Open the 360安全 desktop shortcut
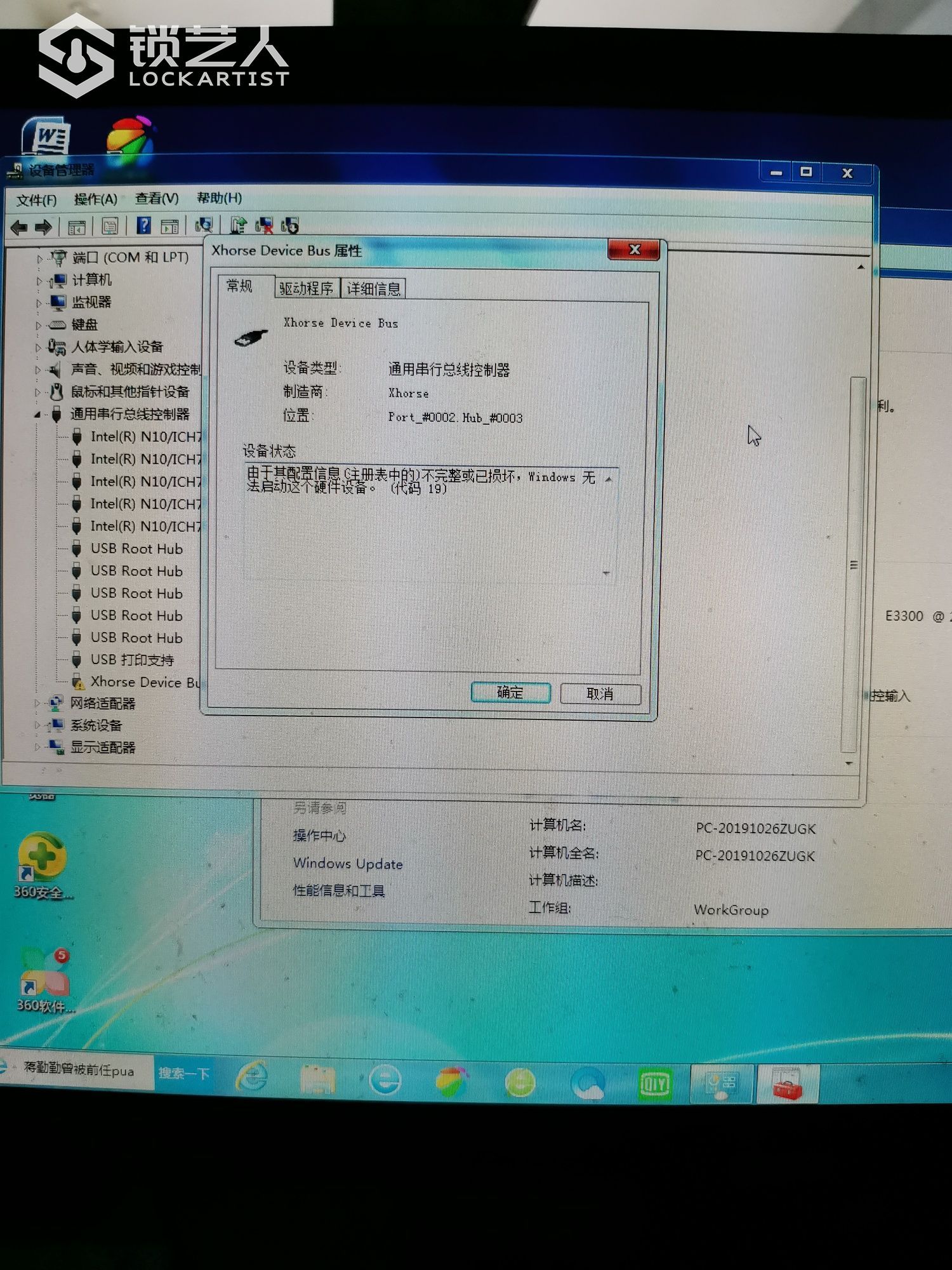Screen dimensions: 952x1270 pos(42,866)
